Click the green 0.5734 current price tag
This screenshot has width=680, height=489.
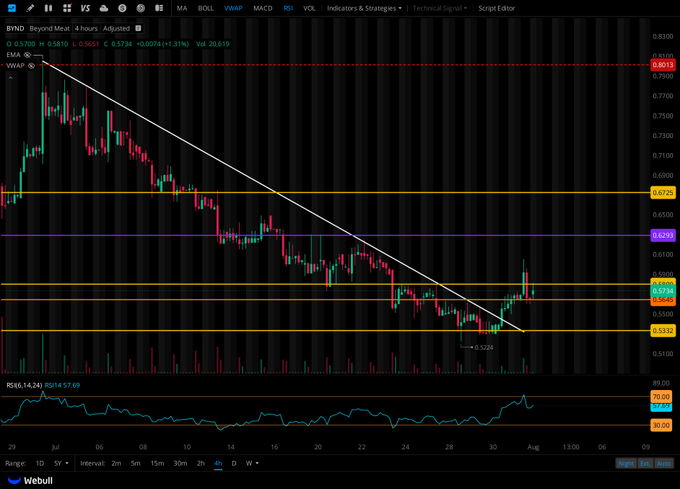(663, 291)
